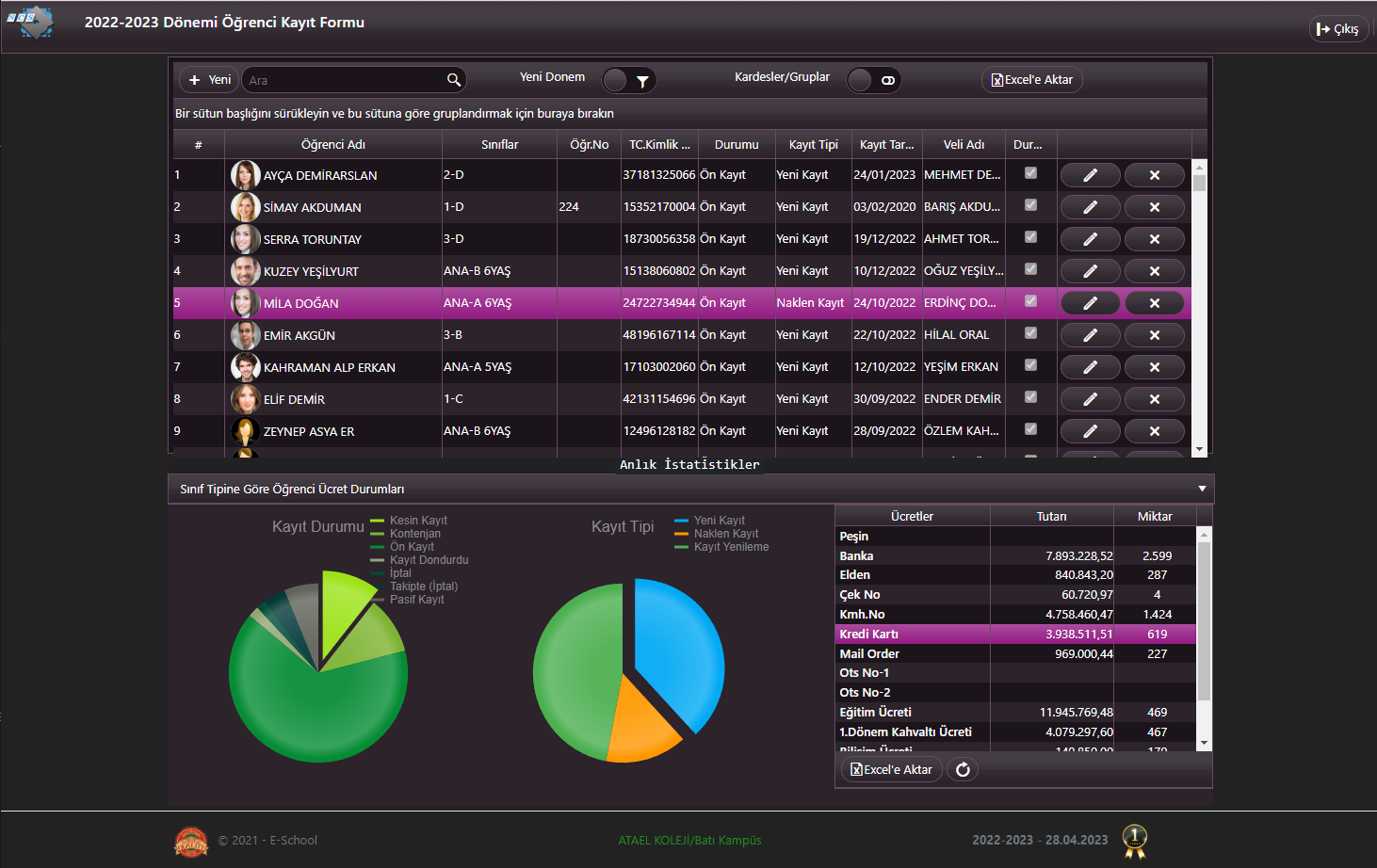Delete AYÇA DEMİRARSLAN row with X icon
The image size is (1377, 868).
(x=1154, y=175)
